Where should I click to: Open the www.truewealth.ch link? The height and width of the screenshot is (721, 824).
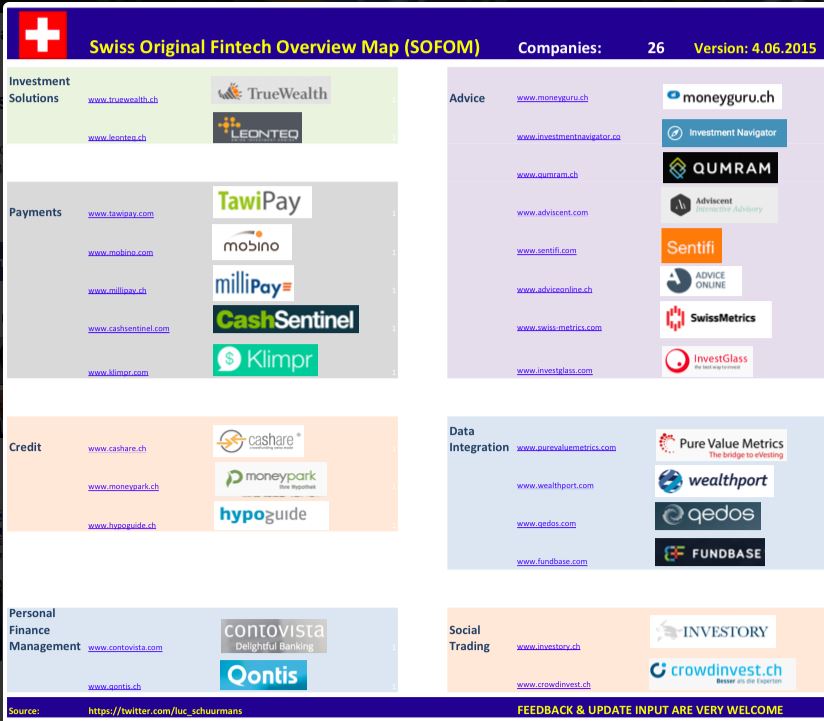[x=123, y=99]
